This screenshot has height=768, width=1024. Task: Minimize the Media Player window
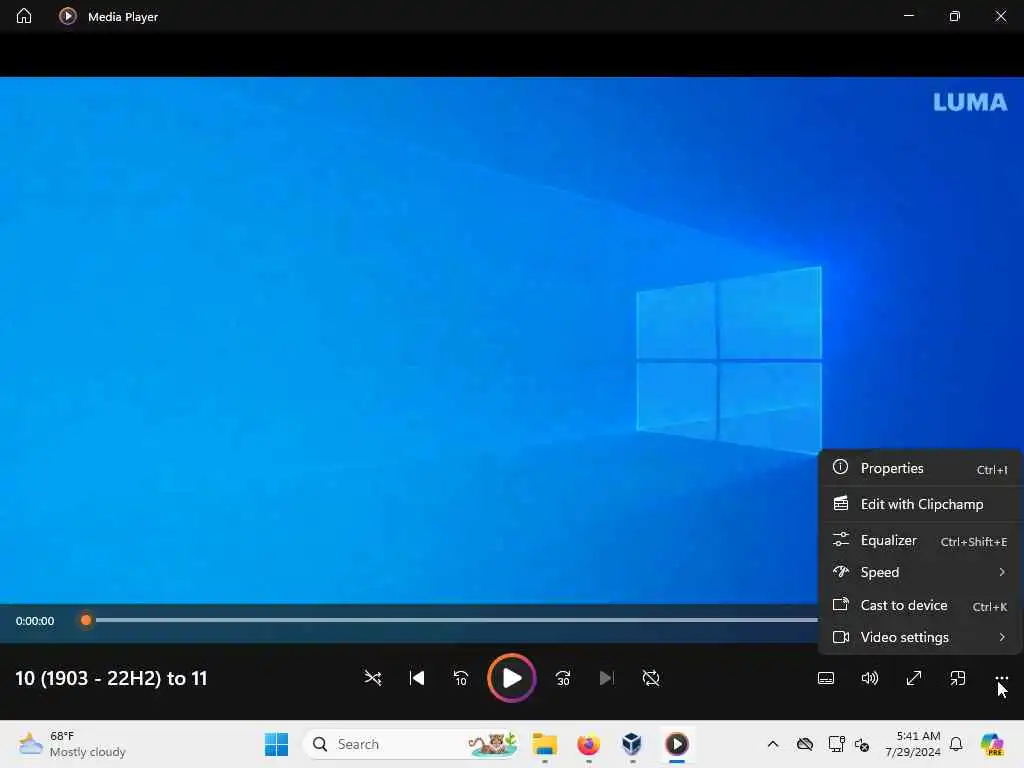pyautogui.click(x=909, y=16)
